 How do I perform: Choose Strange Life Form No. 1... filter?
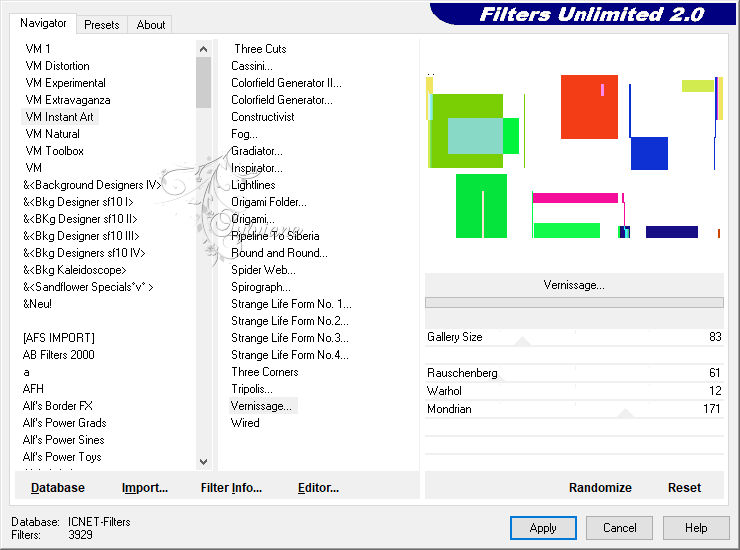[291, 304]
